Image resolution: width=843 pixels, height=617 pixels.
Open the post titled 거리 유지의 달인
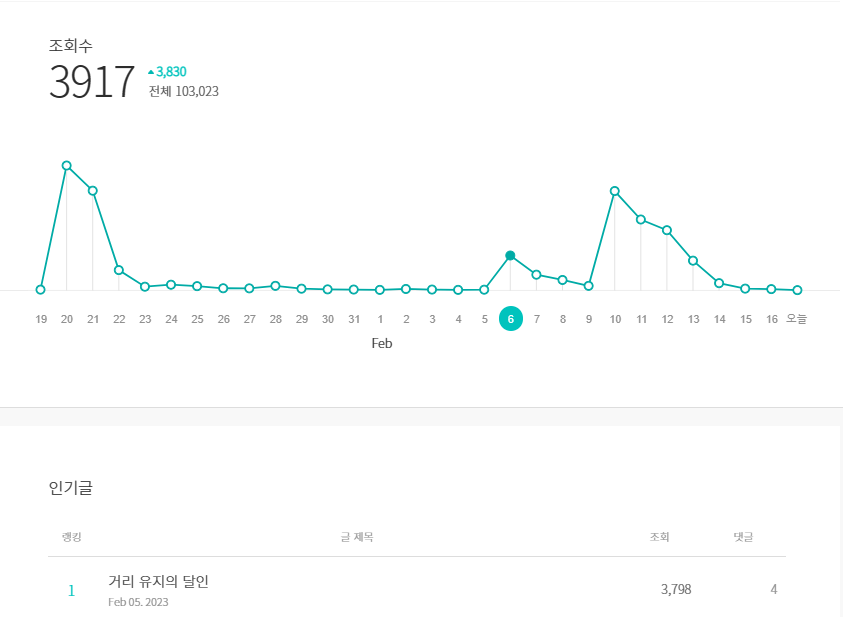158,581
